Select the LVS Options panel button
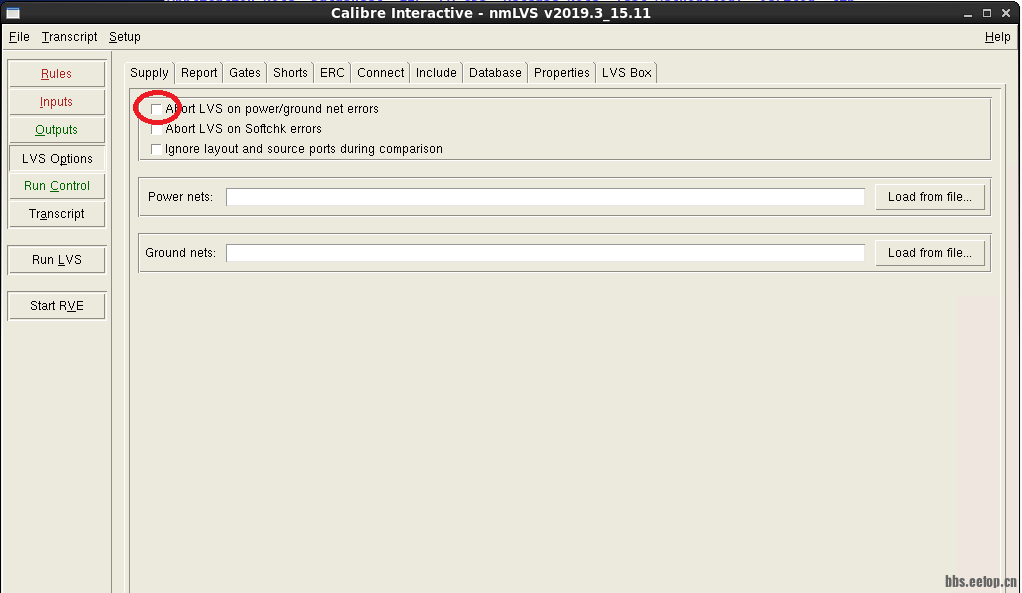The width and height of the screenshot is (1022, 593). pyautogui.click(x=57, y=158)
